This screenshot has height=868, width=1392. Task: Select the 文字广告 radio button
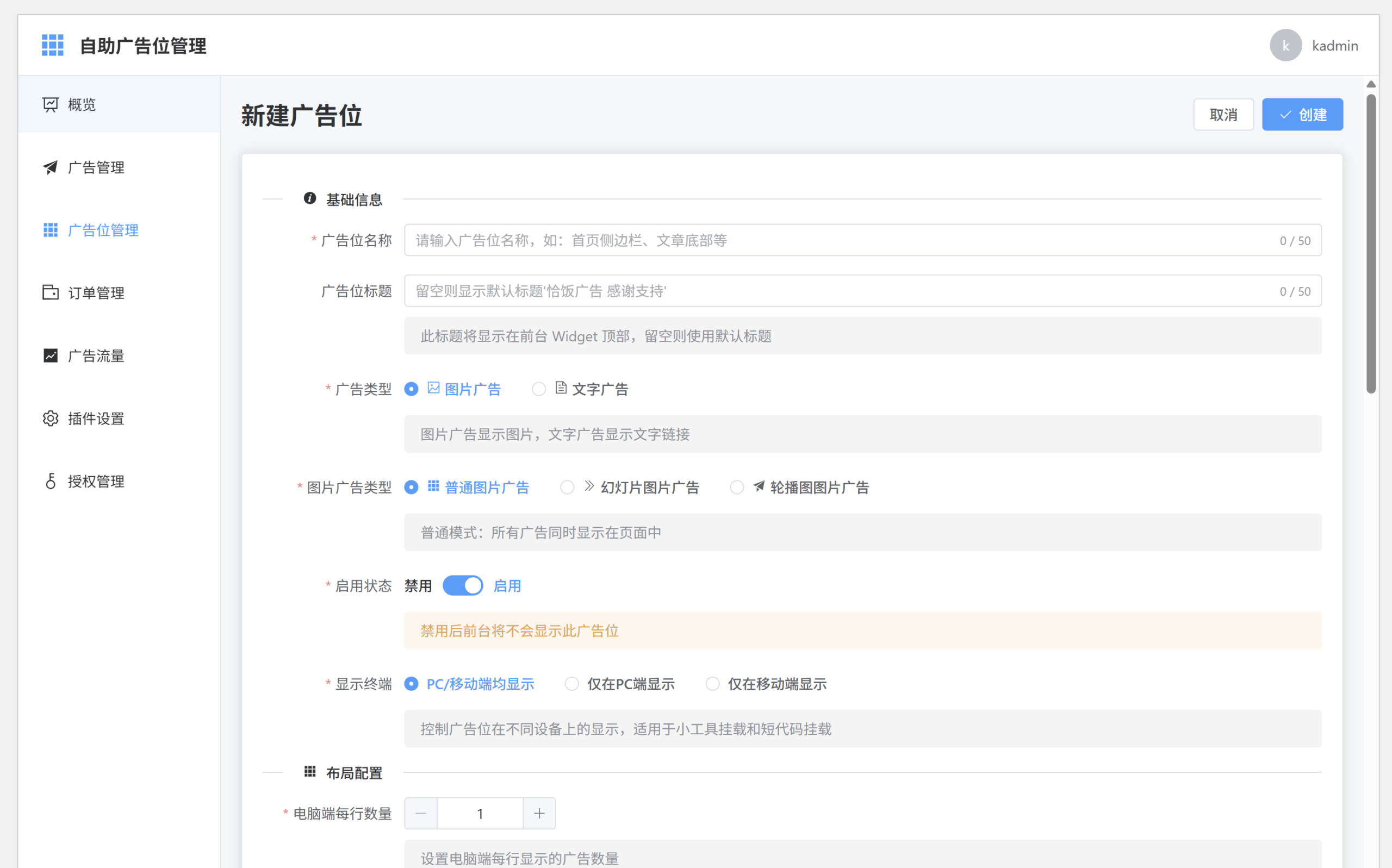539,389
